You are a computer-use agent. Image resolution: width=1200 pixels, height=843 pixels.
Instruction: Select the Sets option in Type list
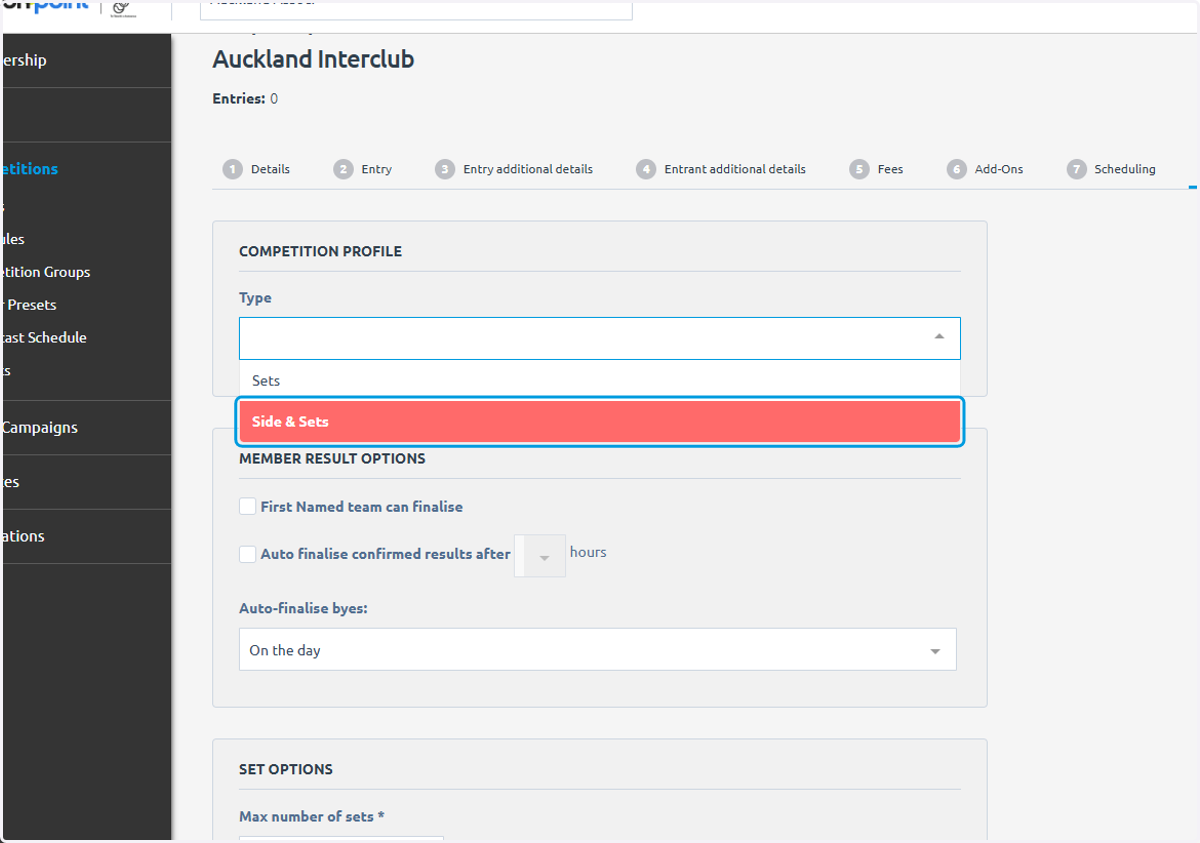600,381
